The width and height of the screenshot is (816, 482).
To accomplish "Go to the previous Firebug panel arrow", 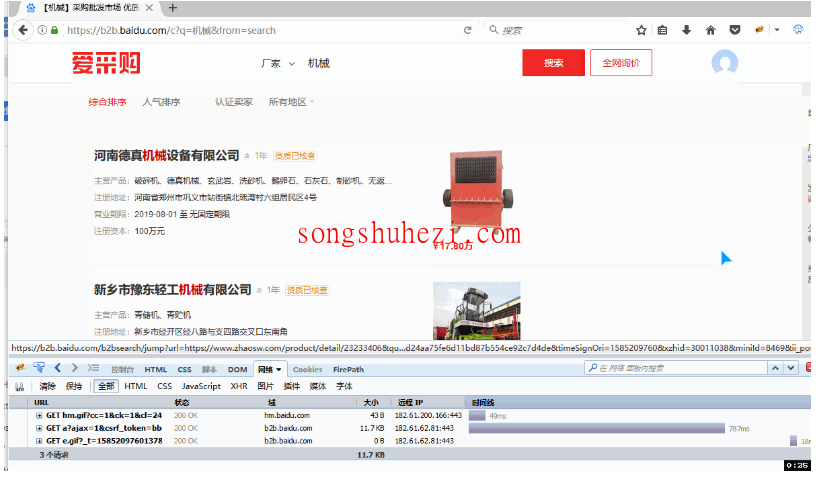I will (x=58, y=368).
